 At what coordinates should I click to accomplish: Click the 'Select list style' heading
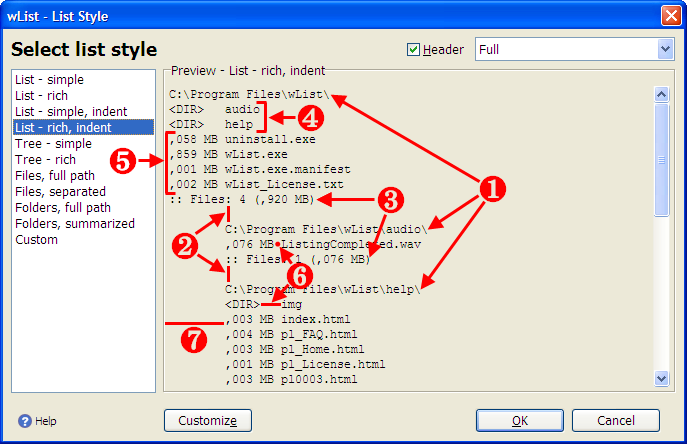[84, 50]
